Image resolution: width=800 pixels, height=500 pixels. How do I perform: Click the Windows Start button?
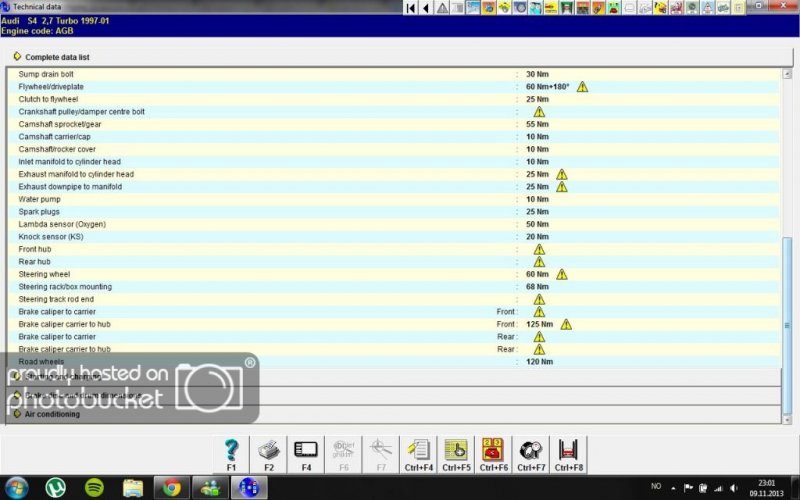click(17, 488)
